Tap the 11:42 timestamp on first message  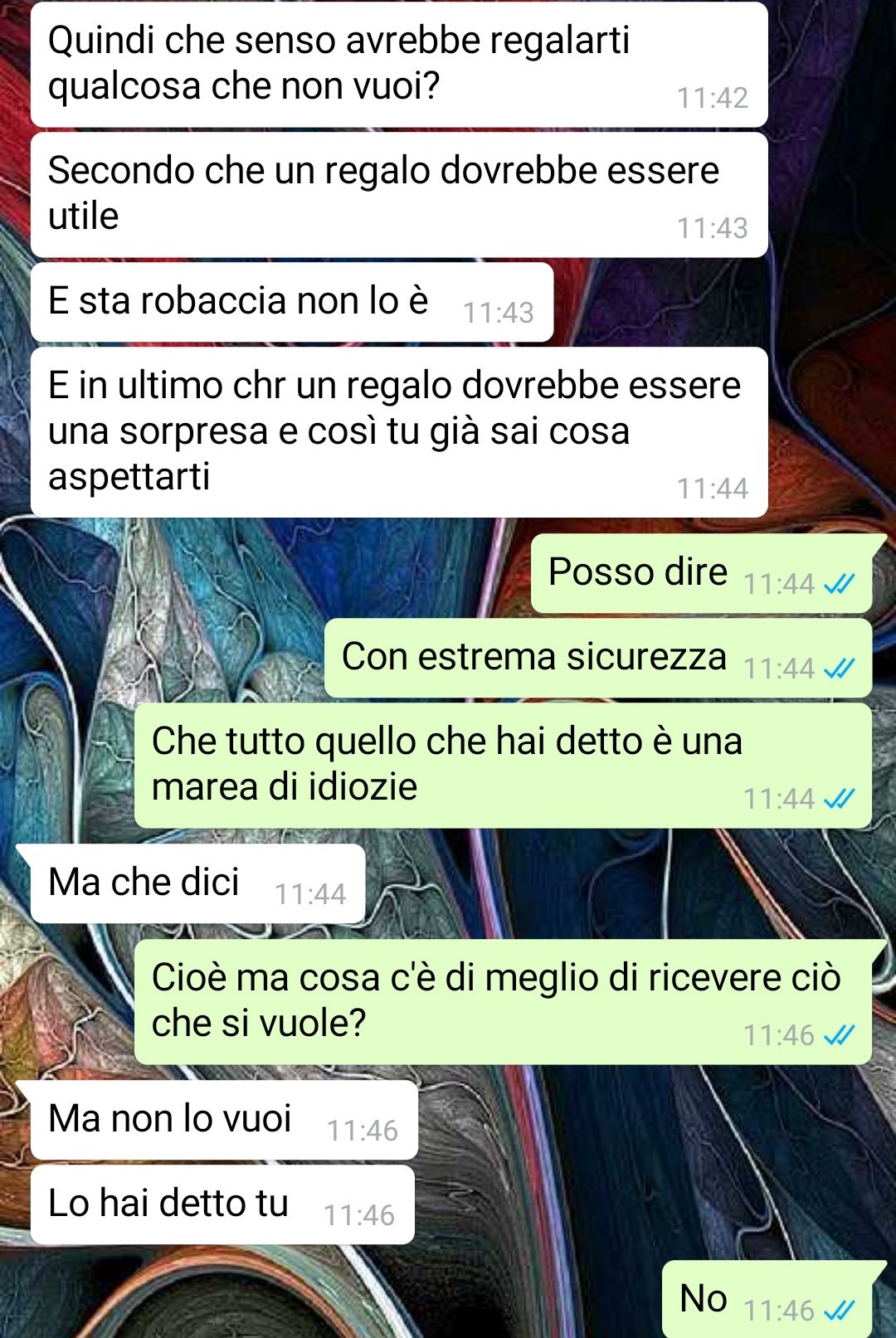[x=713, y=98]
